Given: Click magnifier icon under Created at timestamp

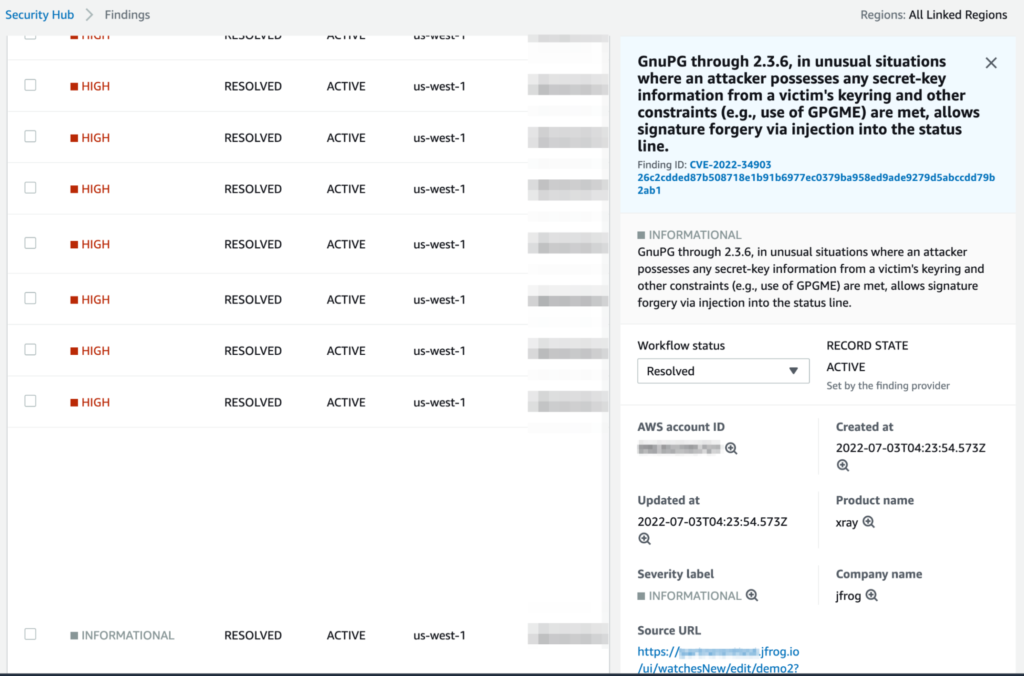Looking at the screenshot, I should [843, 466].
